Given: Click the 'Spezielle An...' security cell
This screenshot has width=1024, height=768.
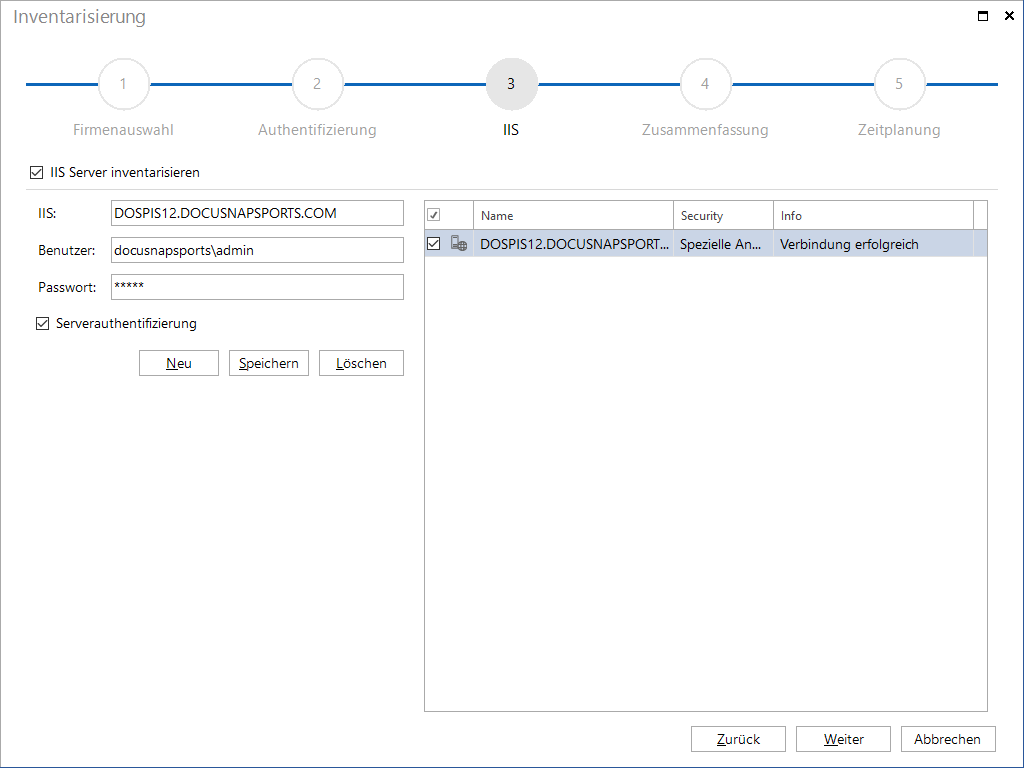Looking at the screenshot, I should 723,244.
